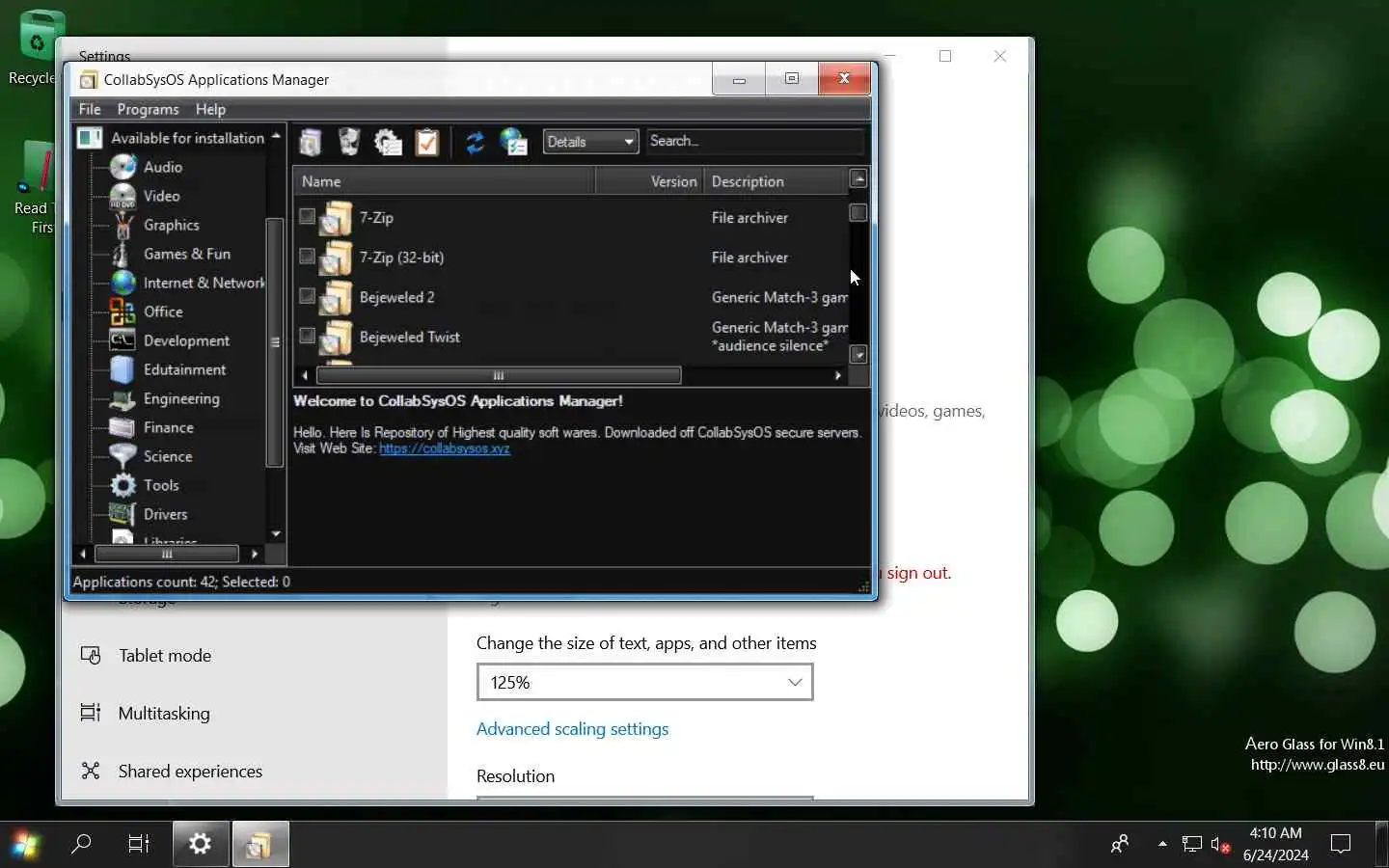
Task: Click the app list scroll-up arrow
Action: pos(858,178)
